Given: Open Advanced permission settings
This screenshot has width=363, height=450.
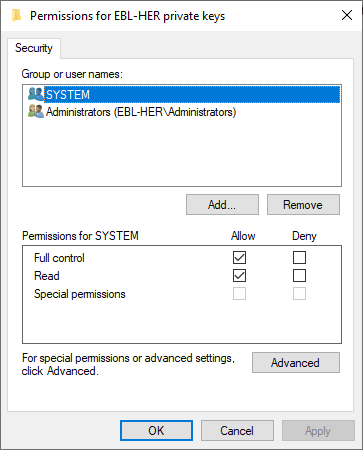Looking at the screenshot, I should coord(296,363).
